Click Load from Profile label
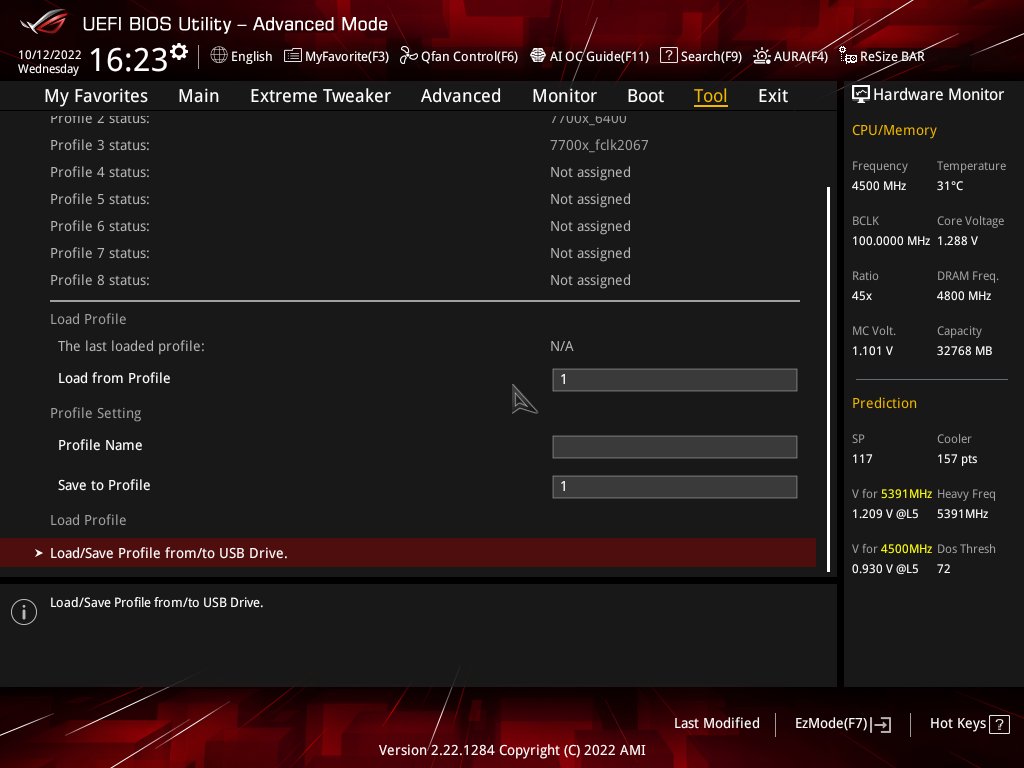This screenshot has height=768, width=1024. (x=114, y=378)
